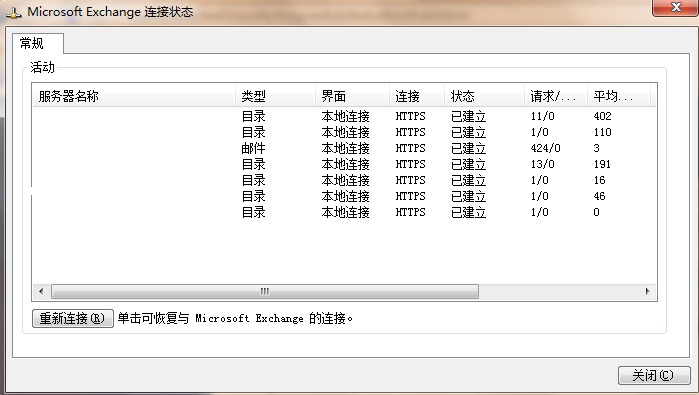Click 本地连接 in the 邮件 row
This screenshot has height=395, width=699.
click(345, 148)
